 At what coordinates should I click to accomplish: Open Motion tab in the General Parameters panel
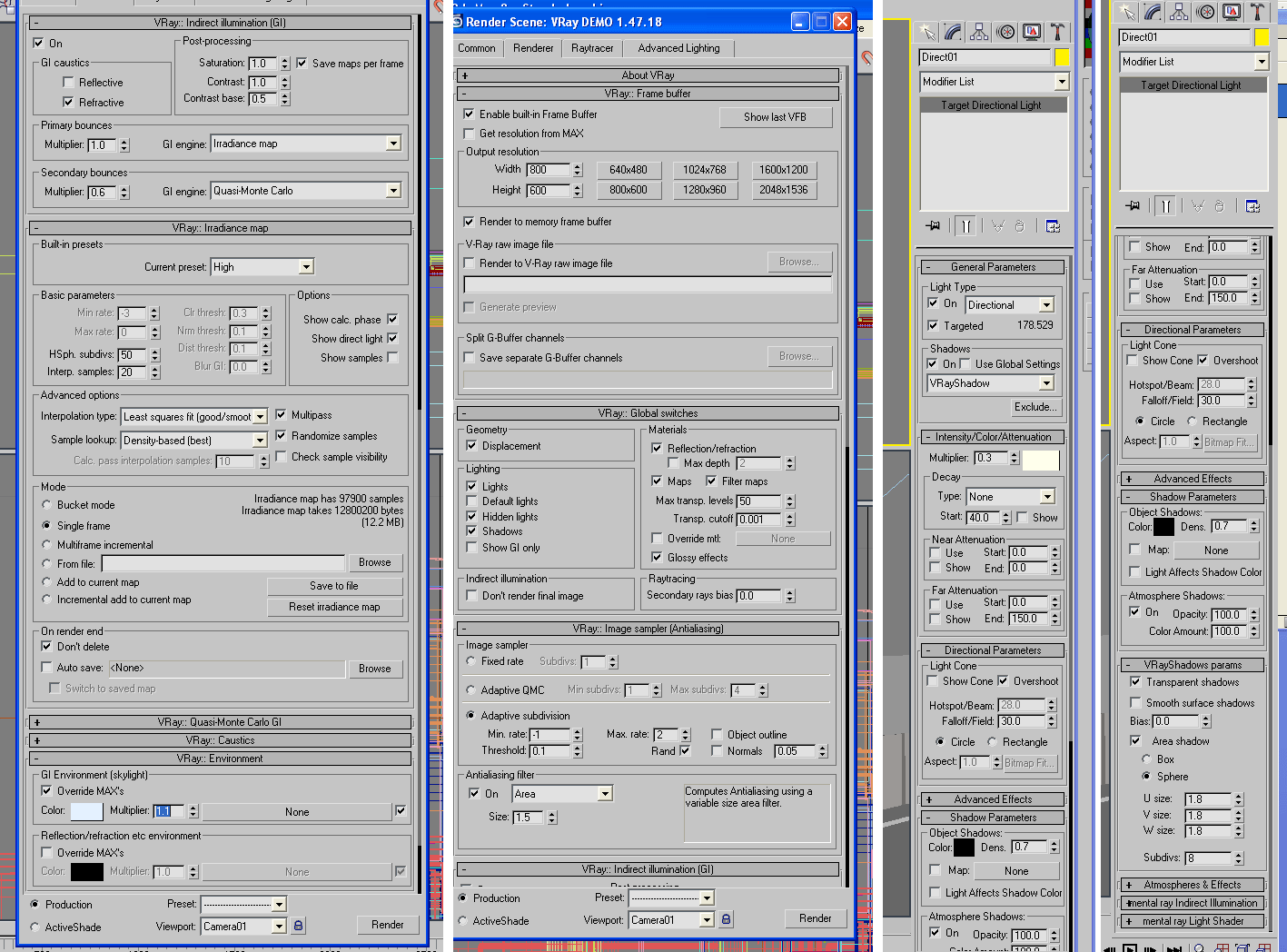[1006, 33]
